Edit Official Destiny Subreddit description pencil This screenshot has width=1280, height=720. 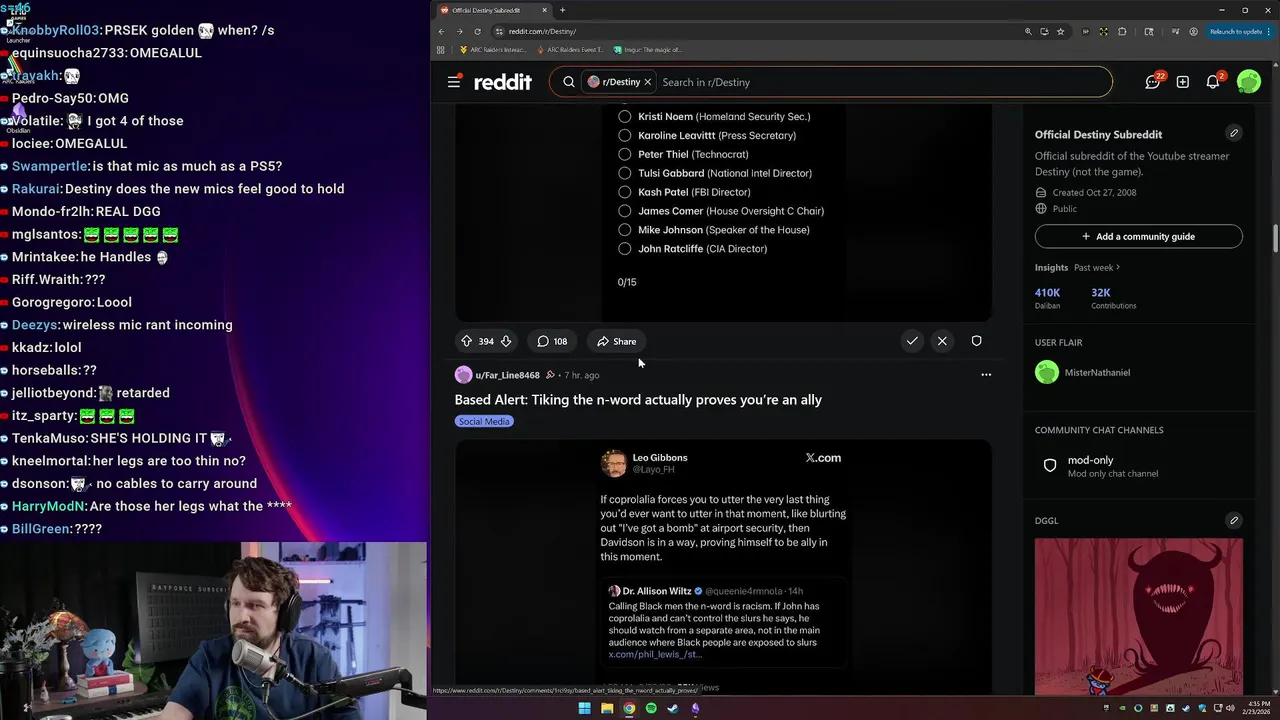pos(1234,133)
